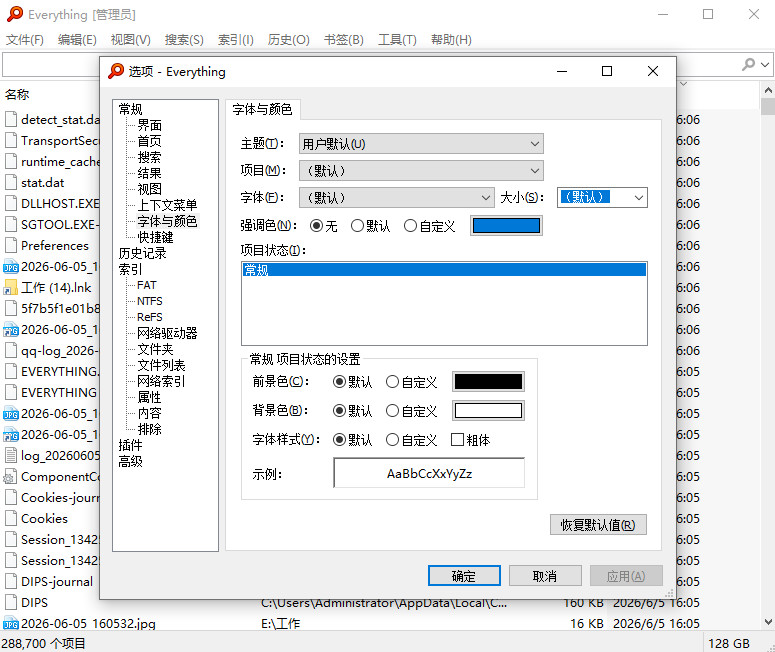Select 插件 in the options tree
Viewport: 775px width, 652px height.
coord(130,445)
